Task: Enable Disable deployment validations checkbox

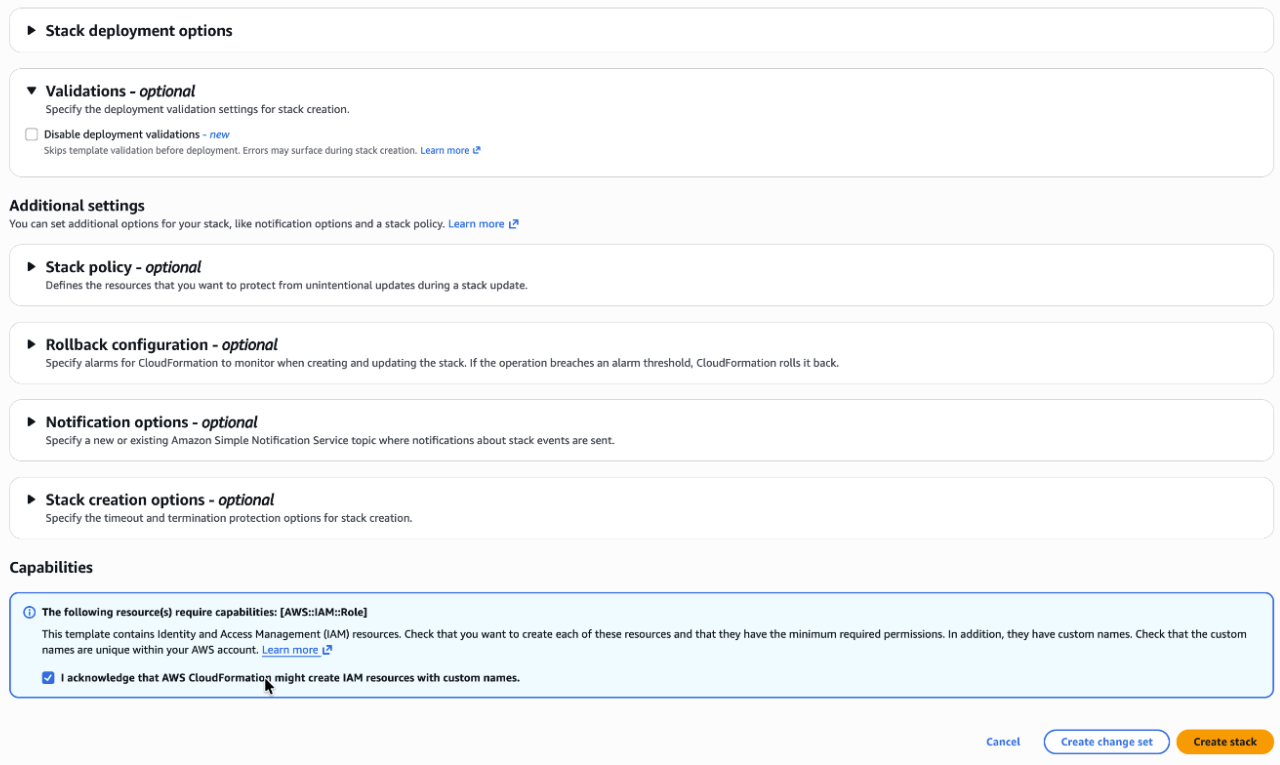Action: tap(32, 134)
